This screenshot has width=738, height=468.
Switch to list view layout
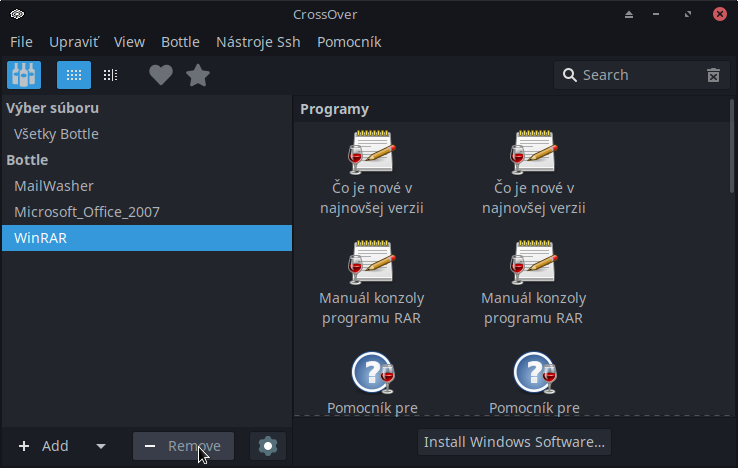click(x=111, y=75)
